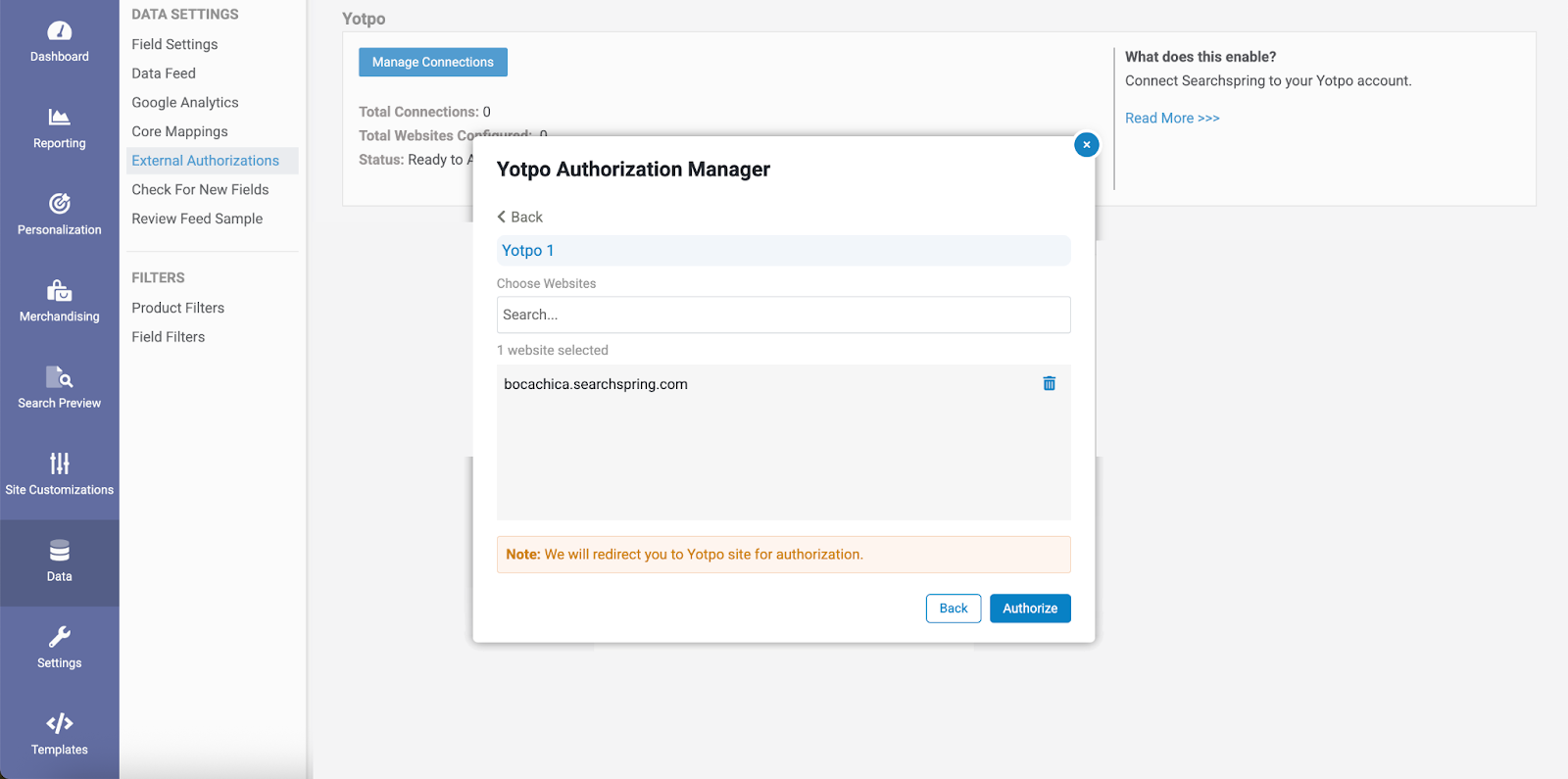The height and width of the screenshot is (779, 1568).
Task: Open the Reporting chart icon
Action: 59,118
